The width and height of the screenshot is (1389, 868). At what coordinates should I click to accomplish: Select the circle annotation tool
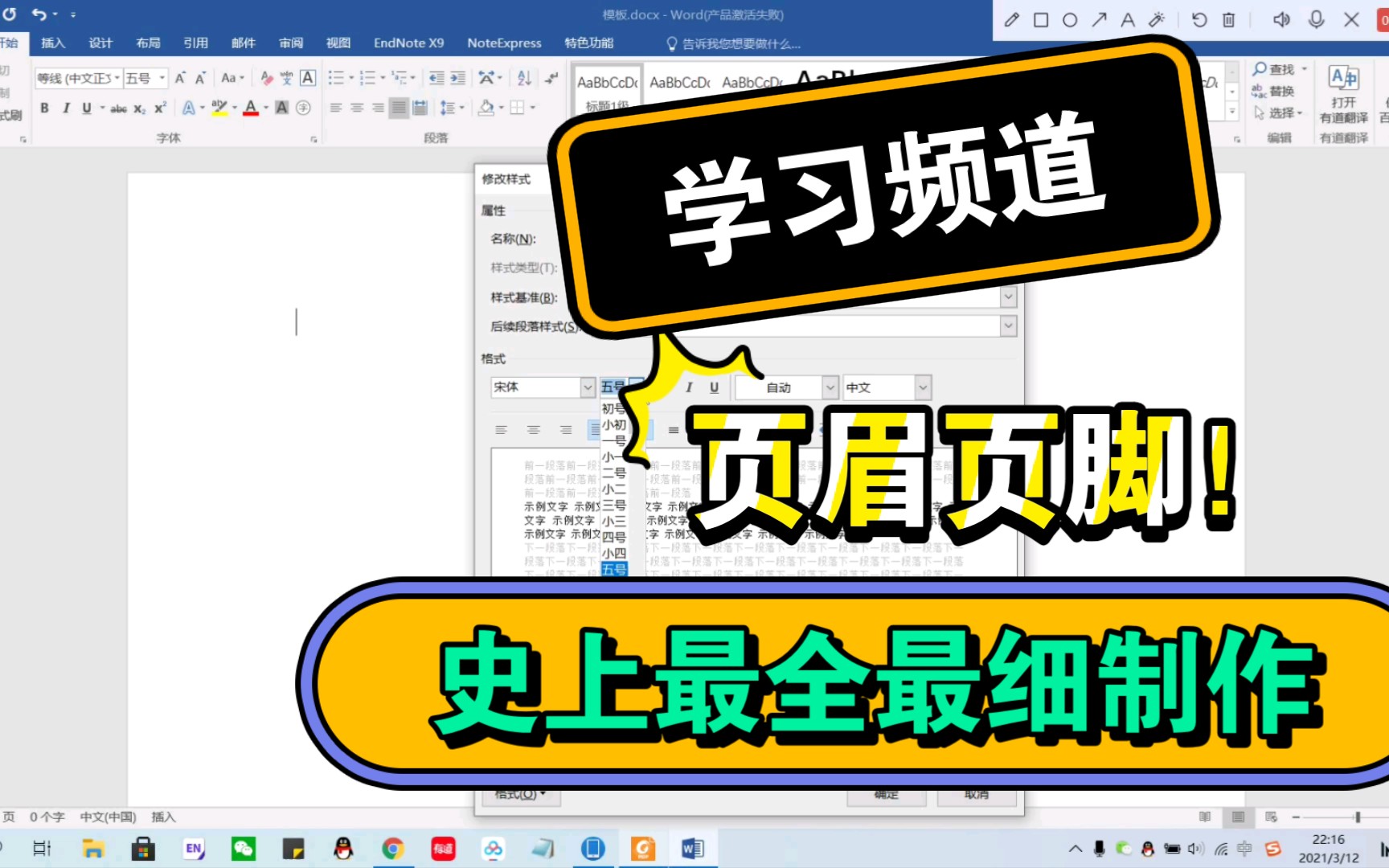tap(1070, 20)
